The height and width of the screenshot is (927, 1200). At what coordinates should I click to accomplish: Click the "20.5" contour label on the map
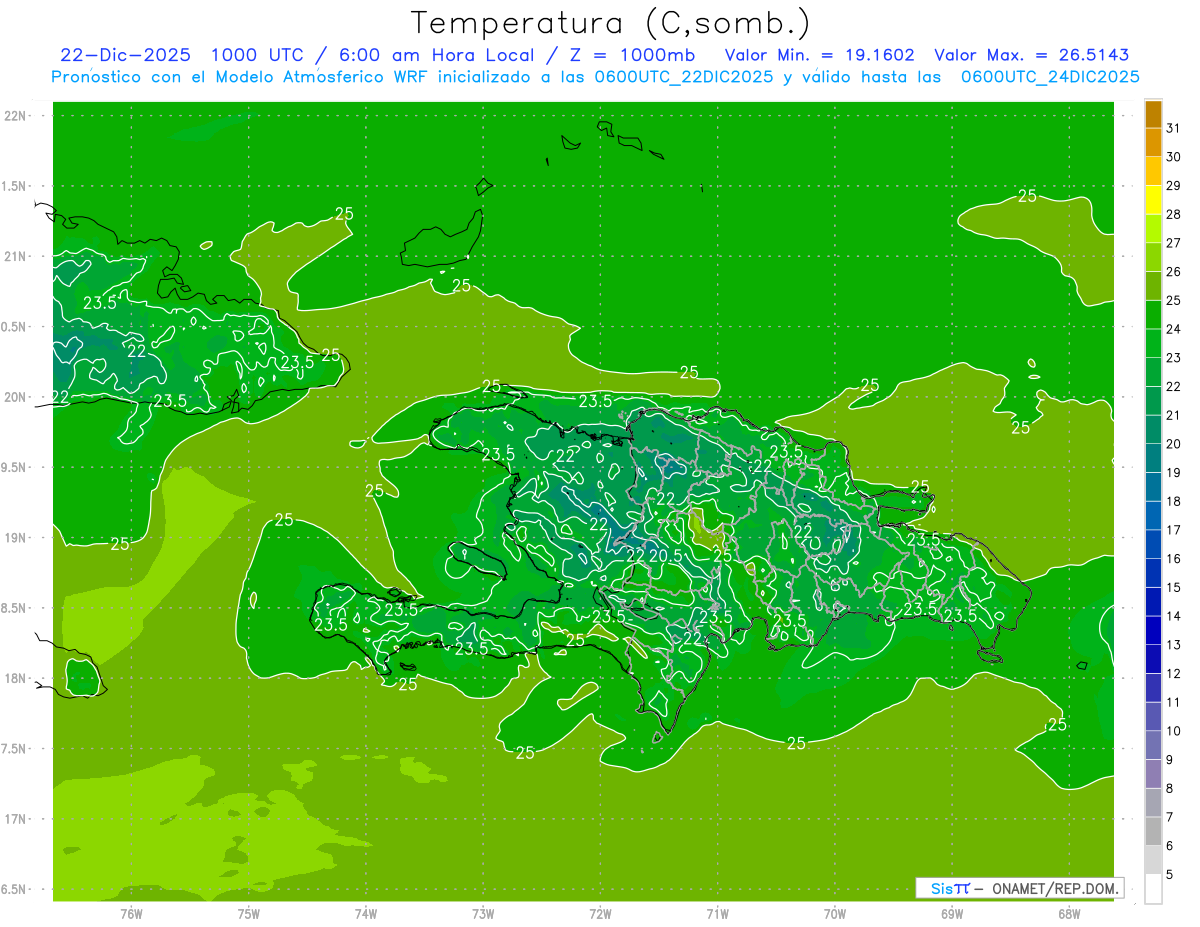coord(665,555)
